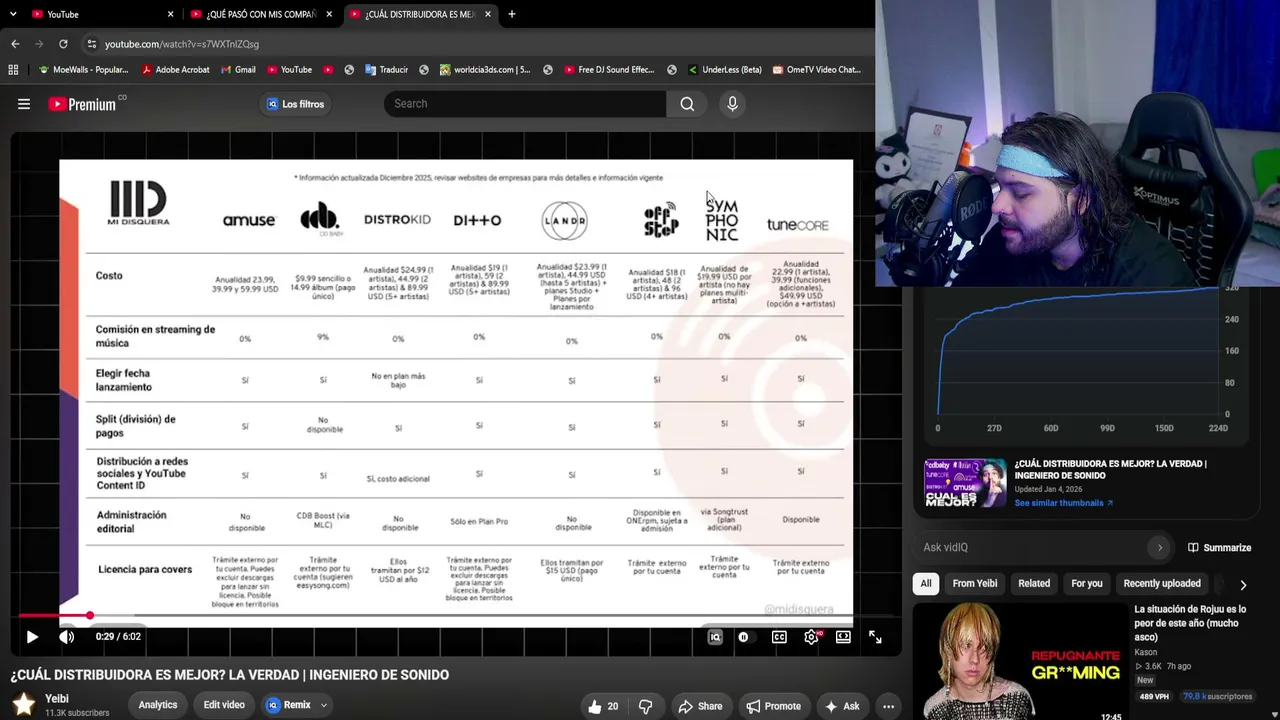Viewport: 1280px width, 720px height.
Task: Click Summarize with the book icon
Action: (1220, 547)
